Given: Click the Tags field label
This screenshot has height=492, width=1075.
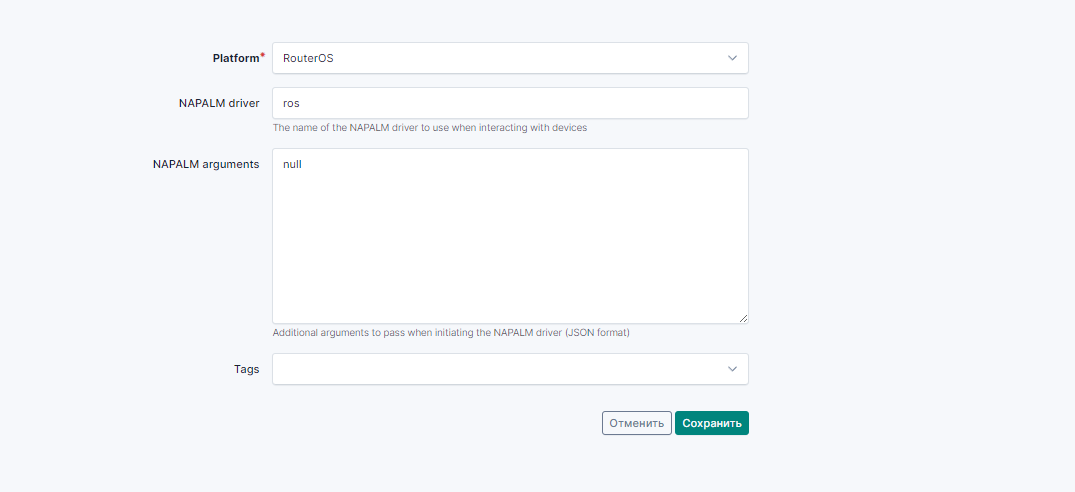Looking at the screenshot, I should coord(245,369).
